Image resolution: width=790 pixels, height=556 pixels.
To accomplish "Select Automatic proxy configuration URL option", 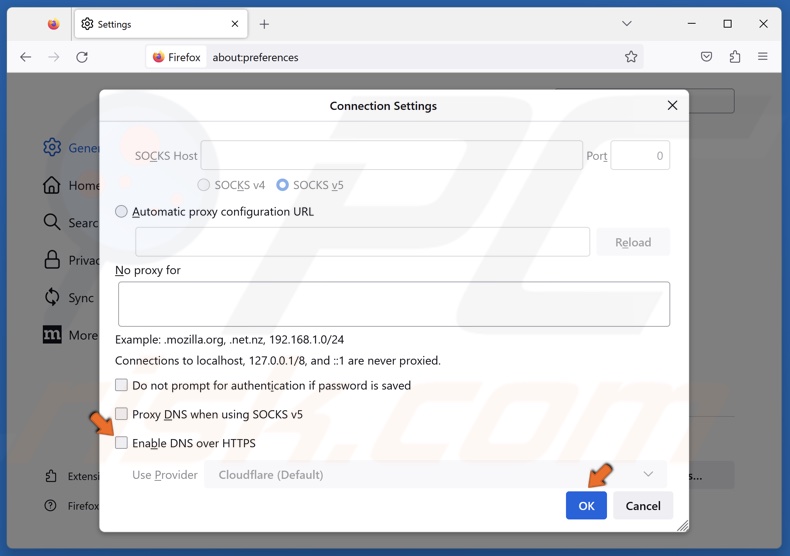I will click(121, 212).
